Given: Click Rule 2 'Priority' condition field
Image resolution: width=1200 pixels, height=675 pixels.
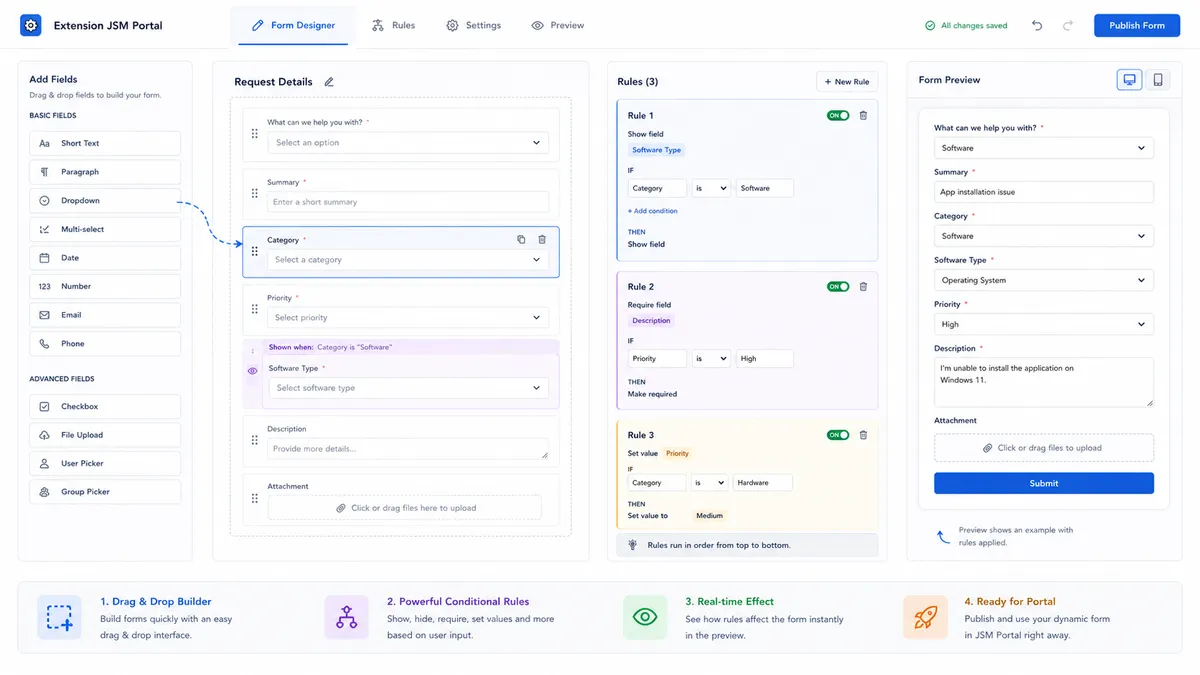Looking at the screenshot, I should [657, 358].
